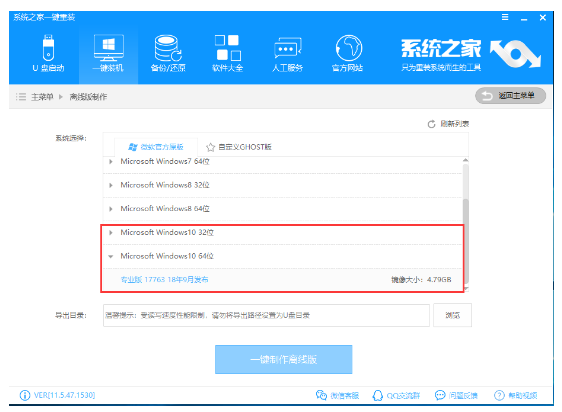This screenshot has width=562, height=412.
Task: Click the system list scrollbar thumb
Action: click(466, 241)
